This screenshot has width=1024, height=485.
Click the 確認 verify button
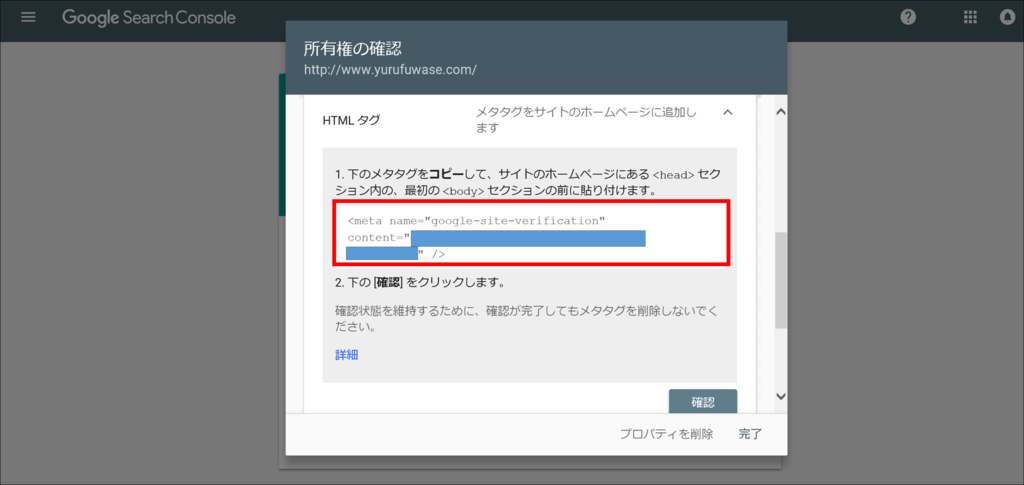(x=703, y=401)
